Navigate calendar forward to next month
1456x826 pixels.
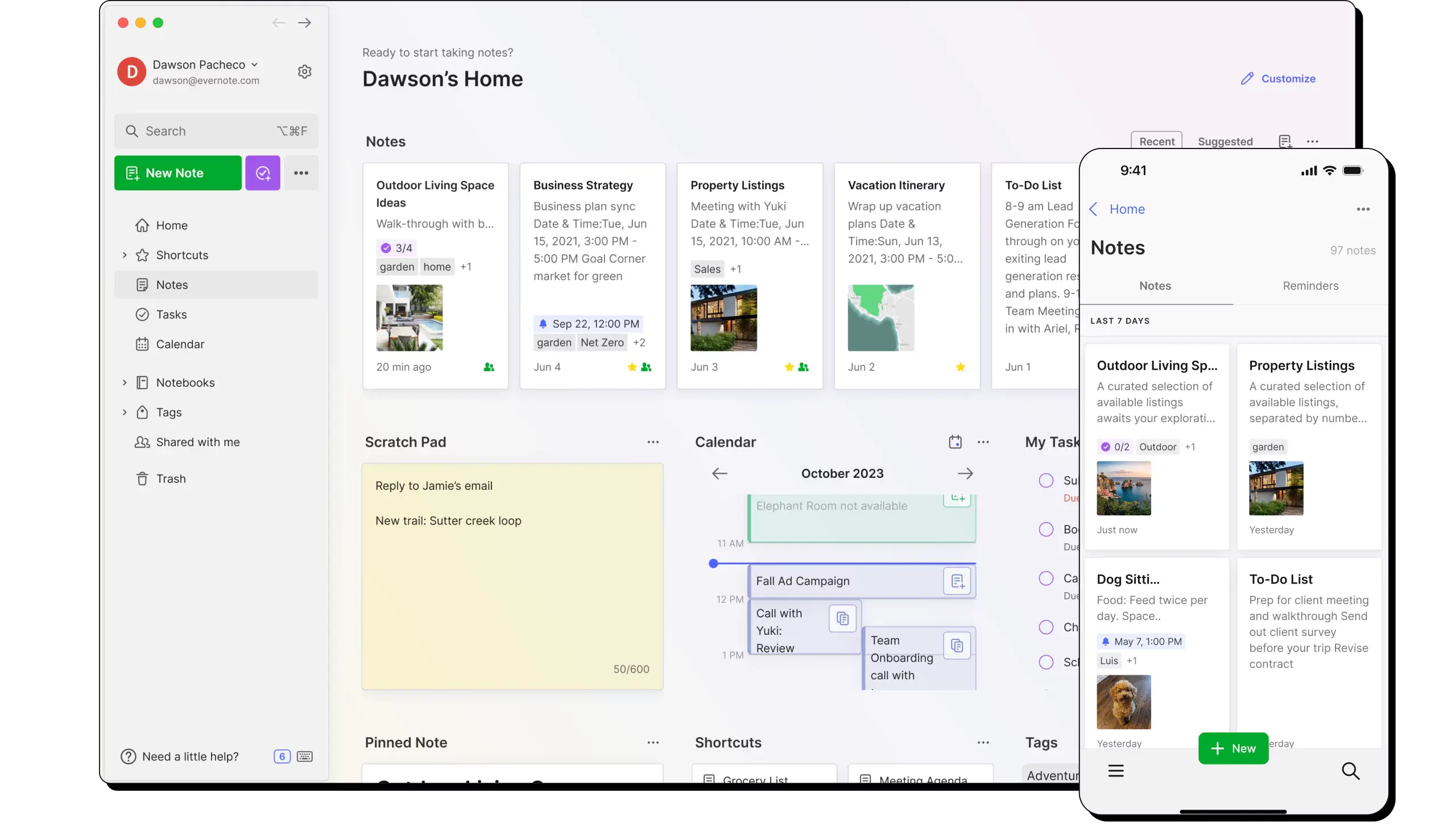[x=965, y=473]
